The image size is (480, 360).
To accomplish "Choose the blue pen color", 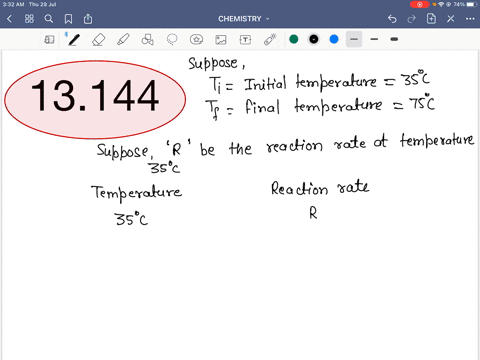I will tap(334, 39).
